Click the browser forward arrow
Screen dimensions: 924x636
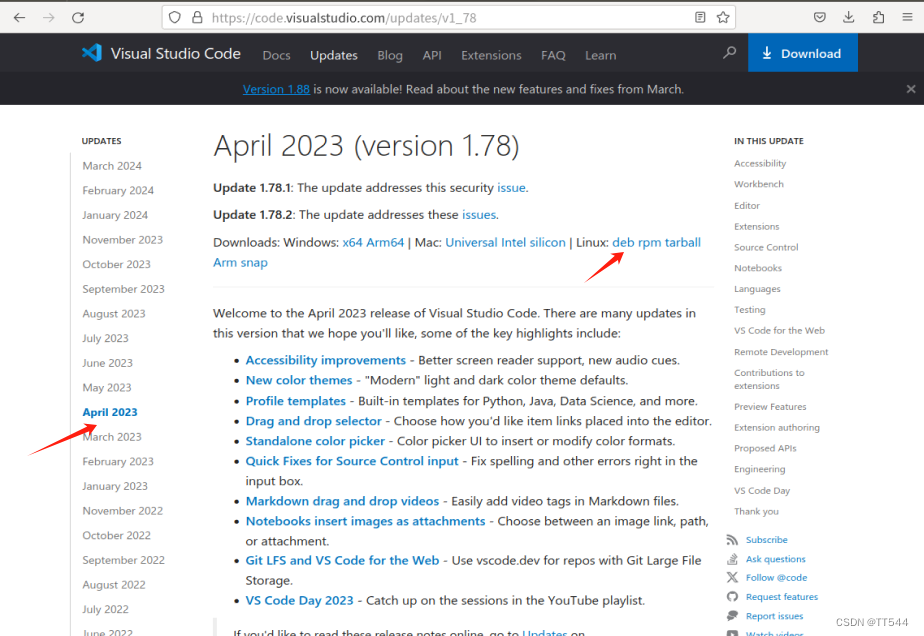pyautogui.click(x=49, y=18)
